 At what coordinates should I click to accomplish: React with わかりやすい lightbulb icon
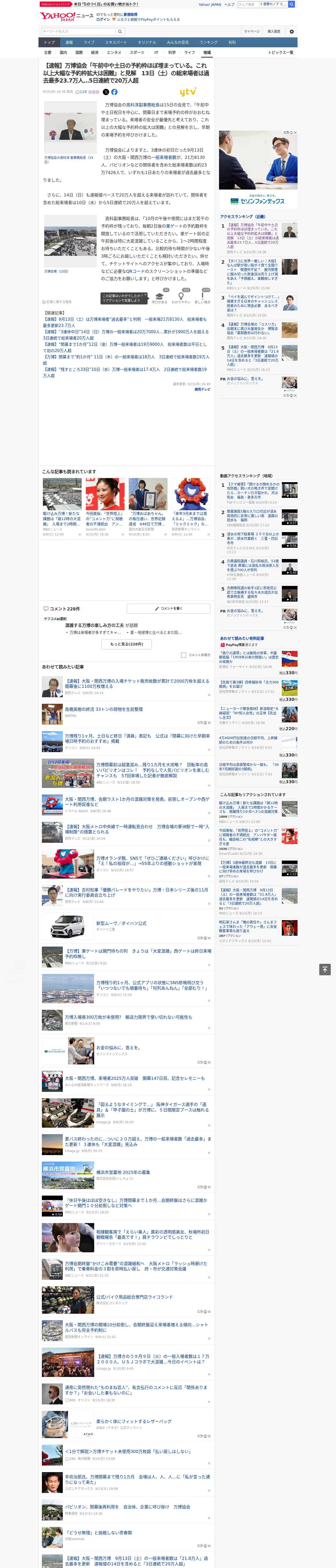pyautogui.click(x=181, y=297)
